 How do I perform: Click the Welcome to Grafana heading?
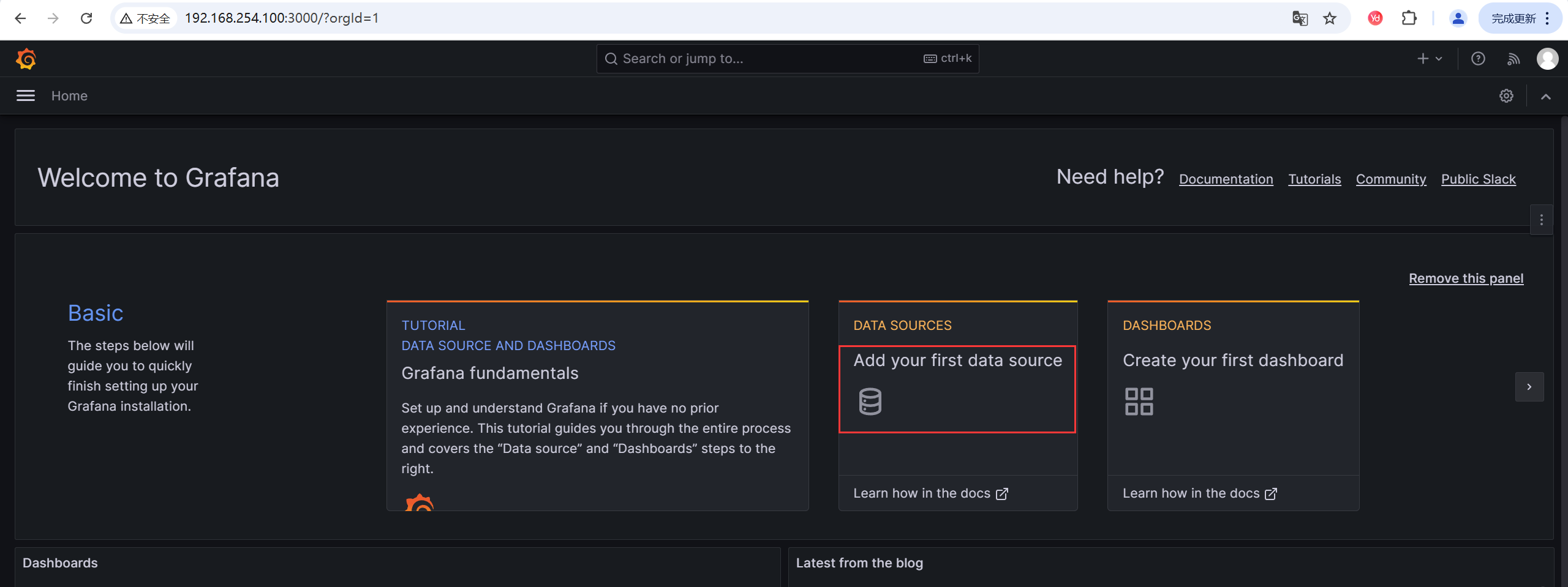coord(159,178)
